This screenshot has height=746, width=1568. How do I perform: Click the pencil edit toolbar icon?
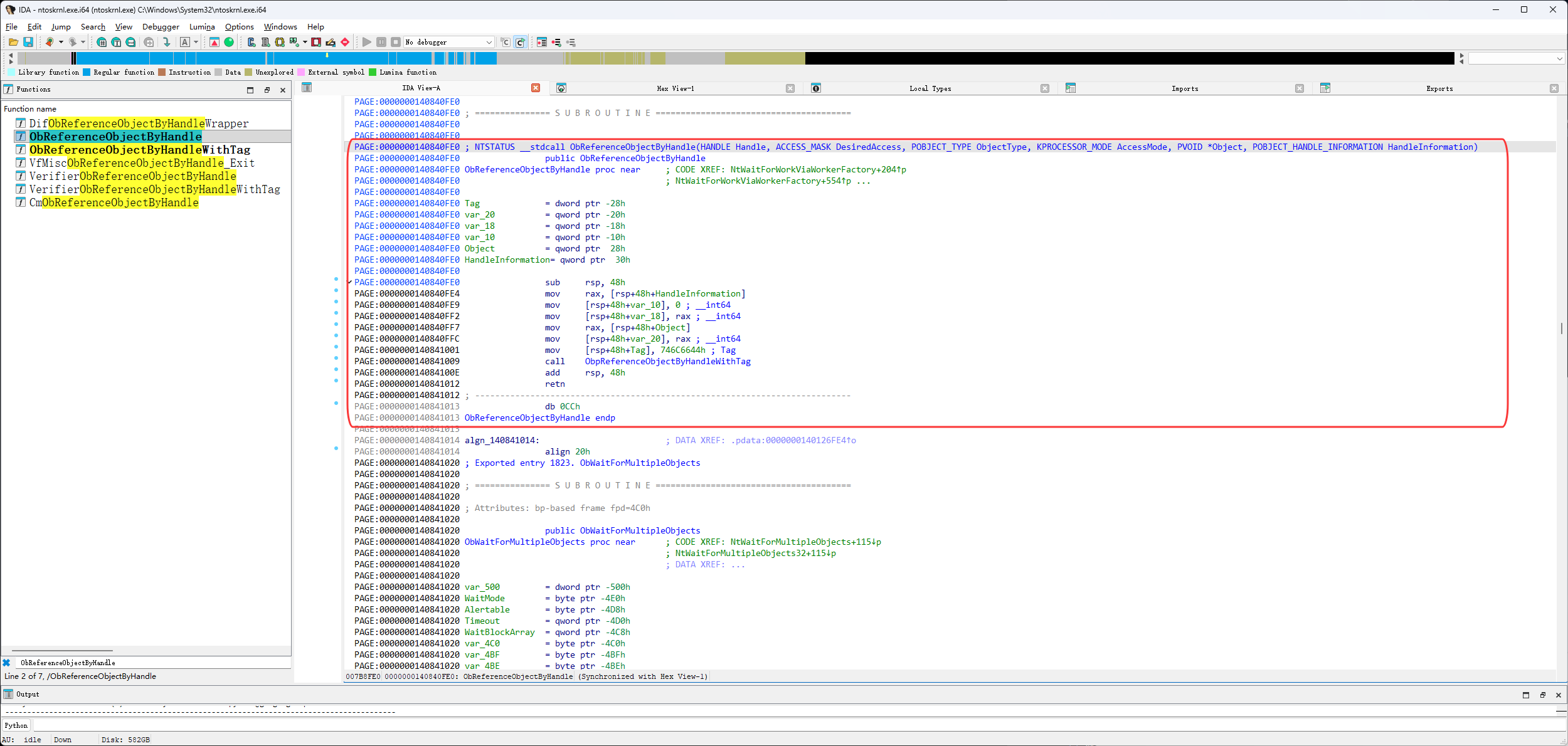pyautogui.click(x=331, y=42)
